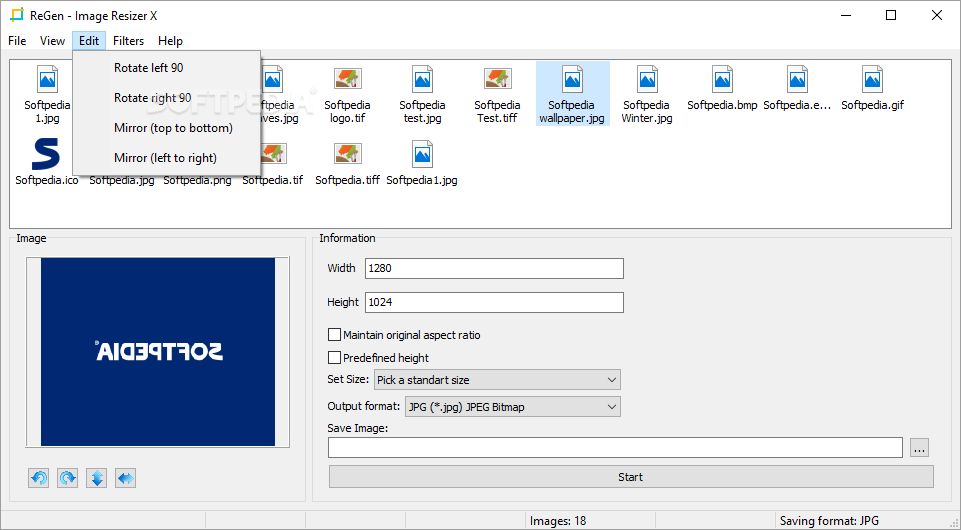Viewport: 961px width, 530px height.
Task: Select the Softpedia Winter.jpg file
Action: point(647,94)
